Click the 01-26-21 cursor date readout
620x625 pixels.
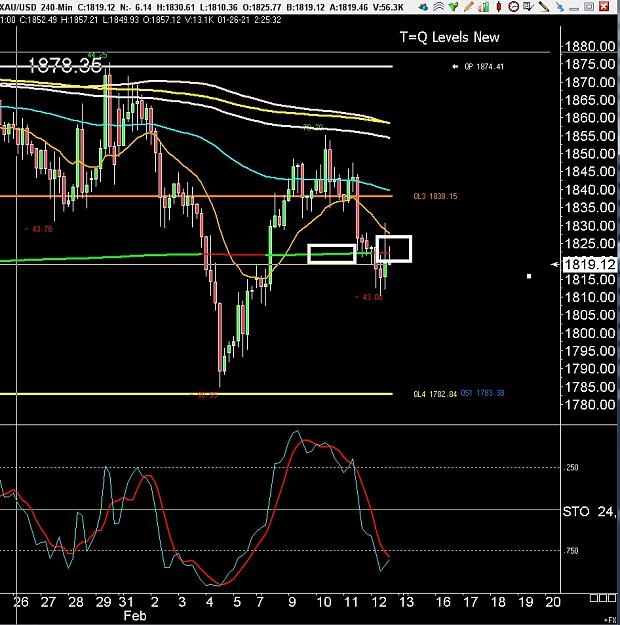coord(233,20)
